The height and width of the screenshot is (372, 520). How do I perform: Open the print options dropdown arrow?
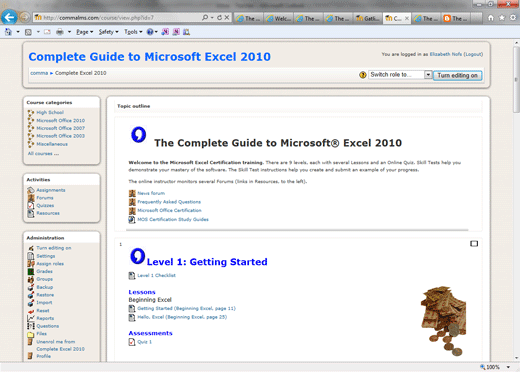pos(69,32)
